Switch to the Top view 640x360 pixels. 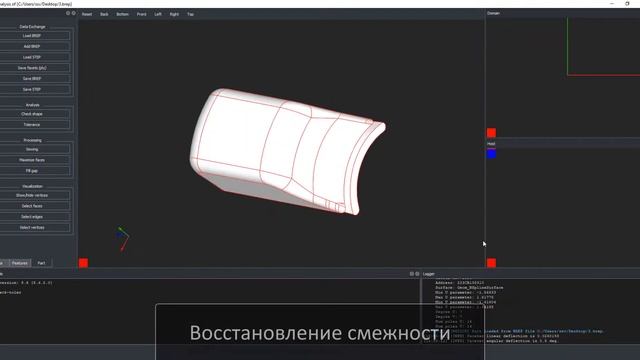coord(190,14)
